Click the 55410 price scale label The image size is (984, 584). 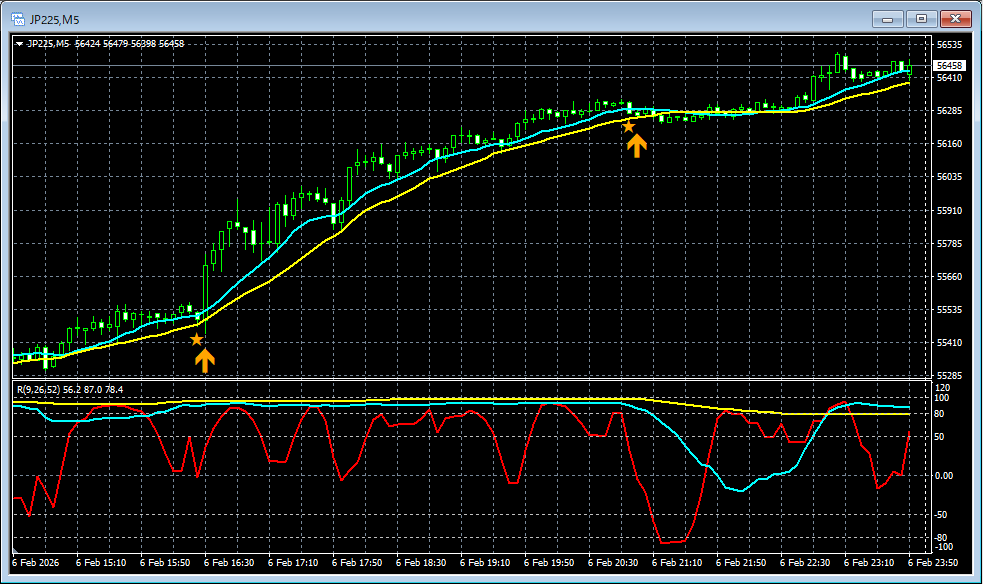tap(949, 343)
